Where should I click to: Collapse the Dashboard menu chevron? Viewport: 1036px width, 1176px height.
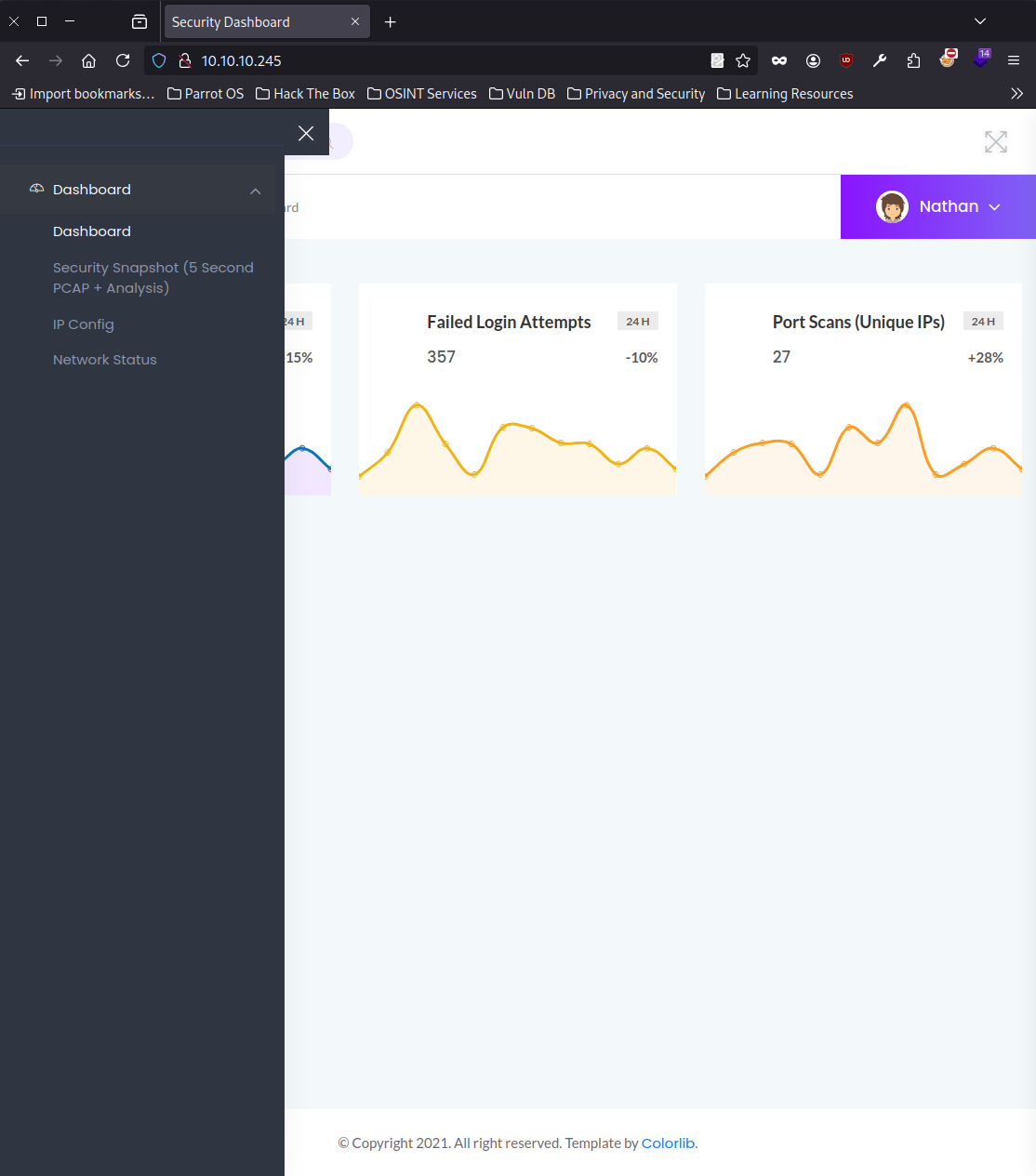[x=255, y=191]
